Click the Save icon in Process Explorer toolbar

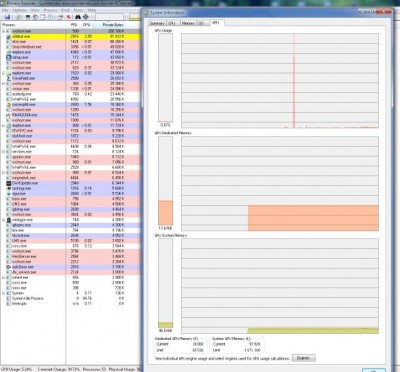pos(7,17)
